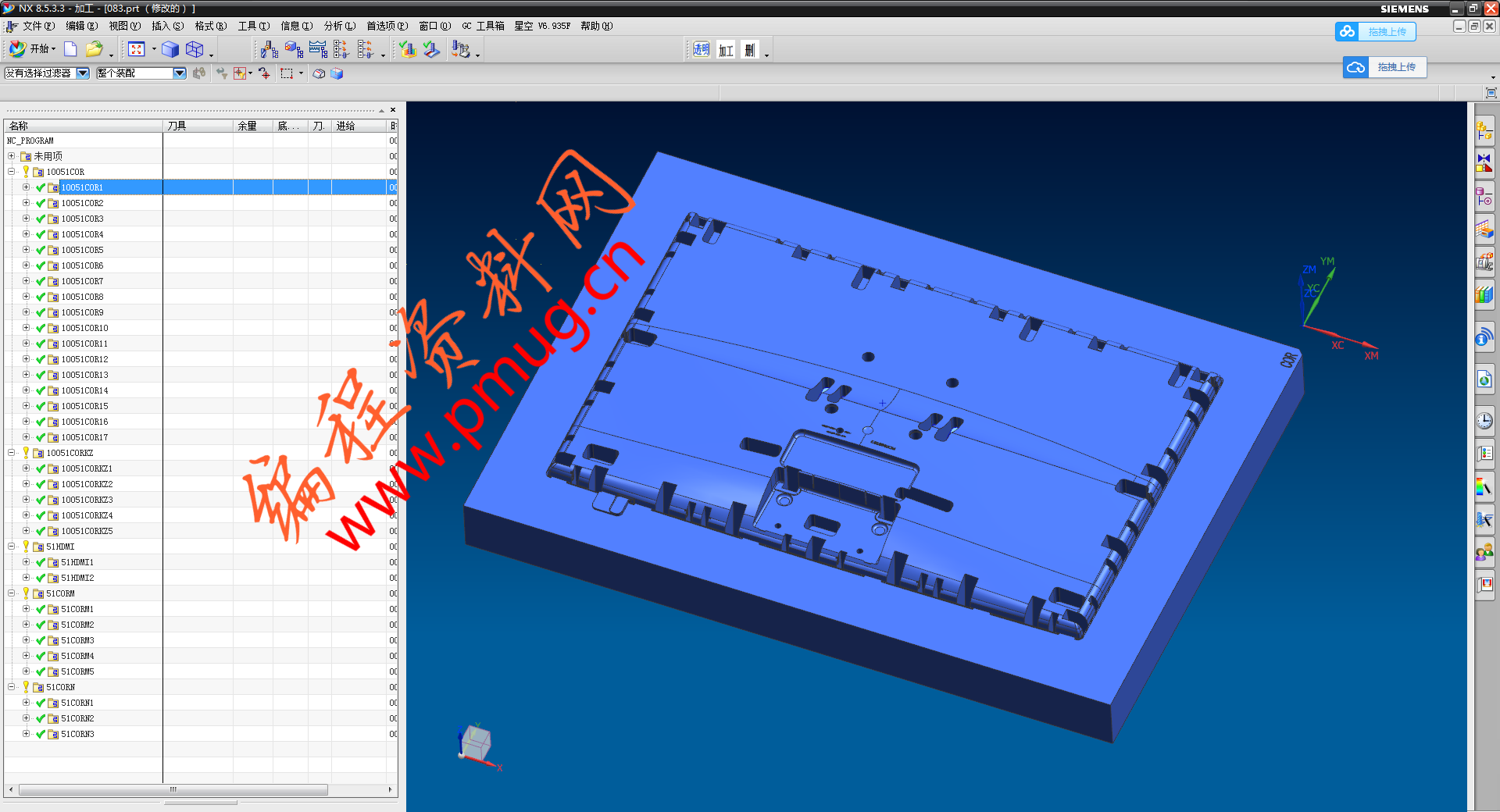
Task: Open the Roles icon with two people
Action: point(1484,553)
